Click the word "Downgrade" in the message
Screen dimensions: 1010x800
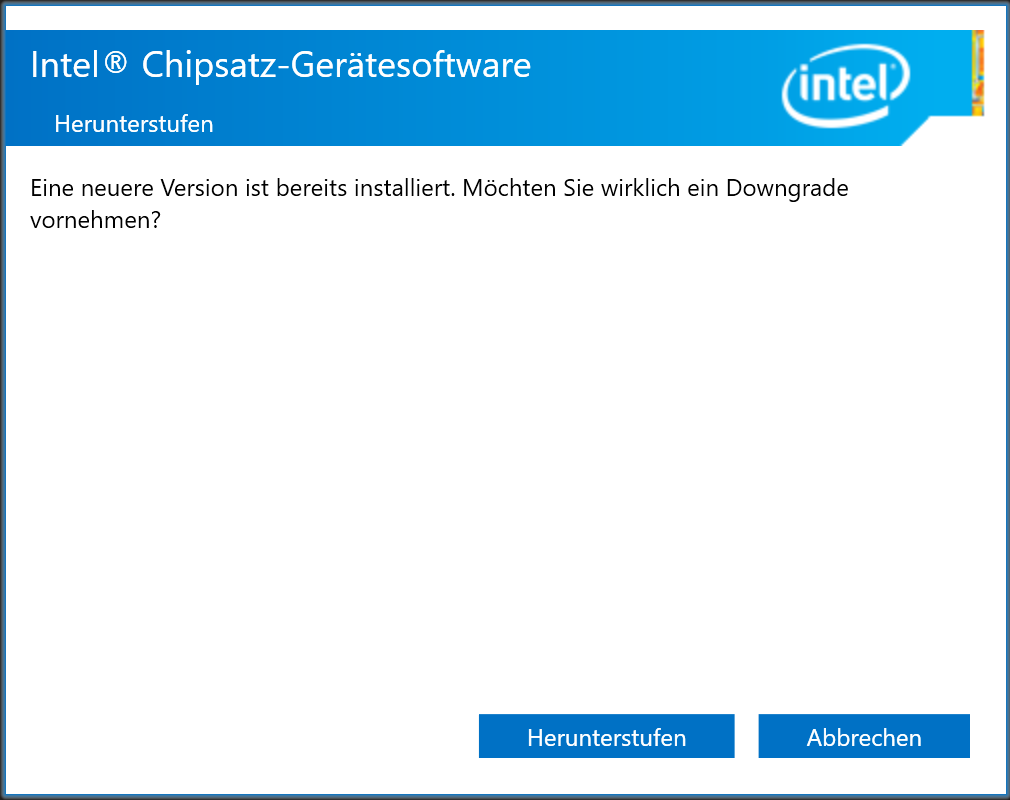point(787,188)
